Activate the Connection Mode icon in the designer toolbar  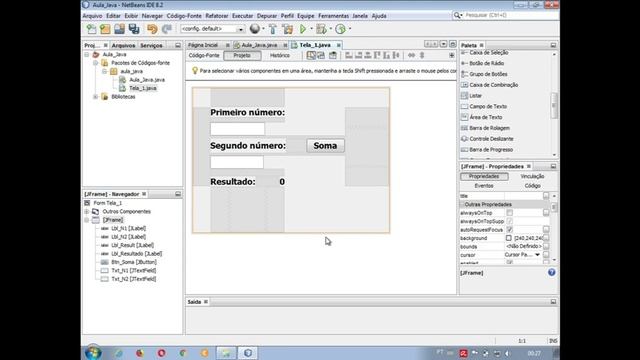321,55
